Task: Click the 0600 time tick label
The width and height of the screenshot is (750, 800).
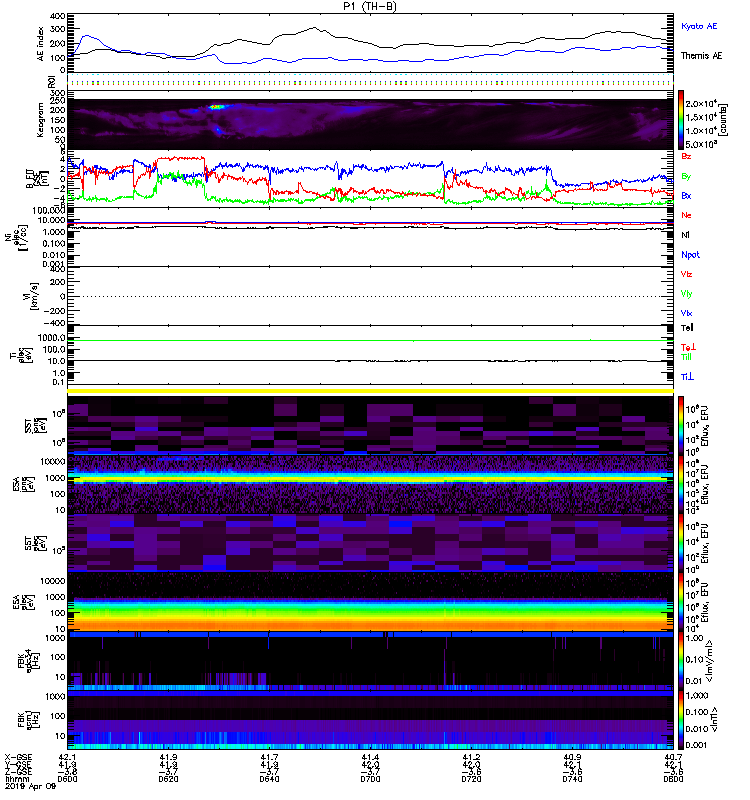Action: [67, 779]
